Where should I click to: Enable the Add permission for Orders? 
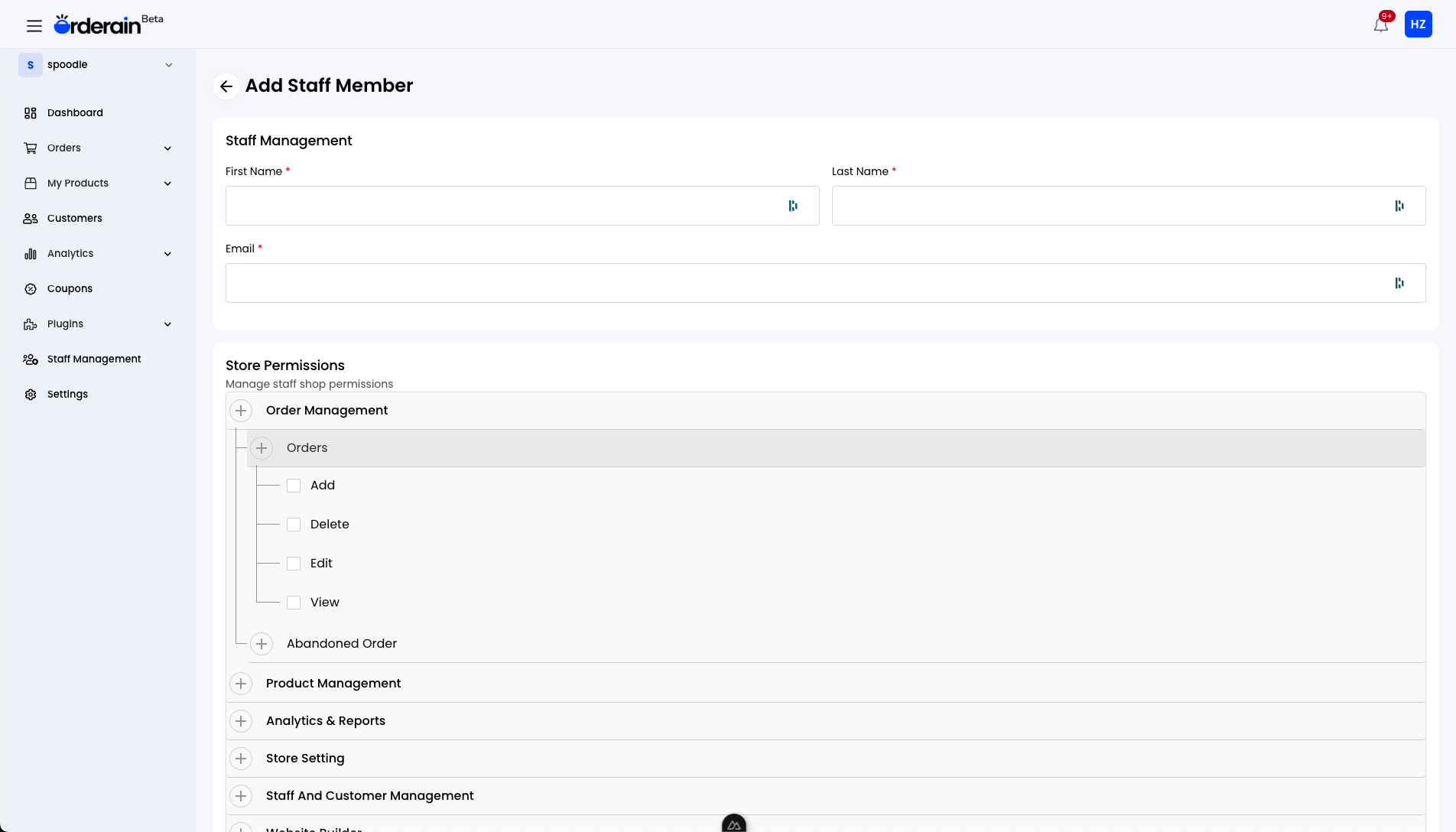click(x=294, y=485)
